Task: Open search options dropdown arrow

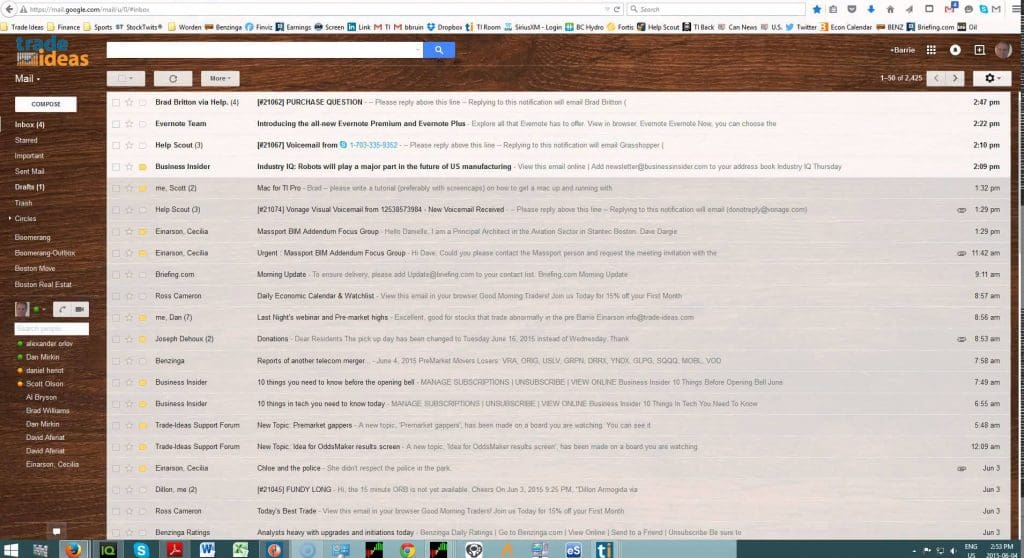Action: click(417, 50)
